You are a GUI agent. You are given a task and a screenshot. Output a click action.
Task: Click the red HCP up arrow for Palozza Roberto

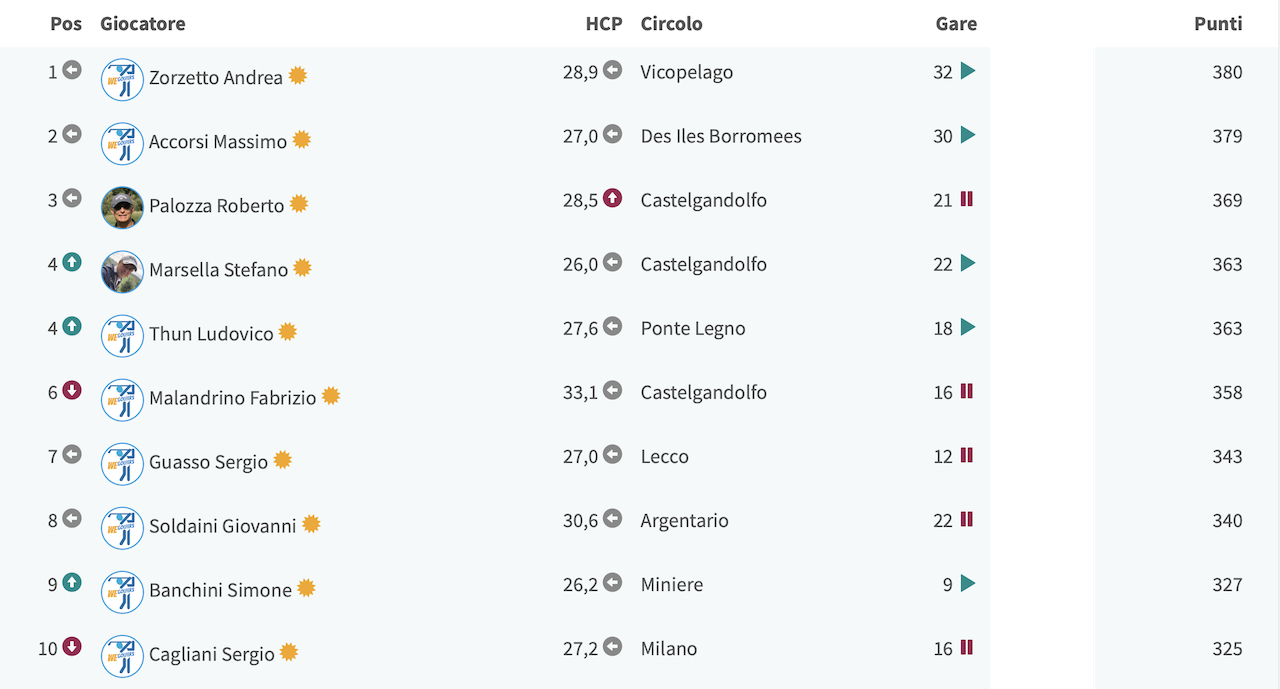(x=613, y=199)
